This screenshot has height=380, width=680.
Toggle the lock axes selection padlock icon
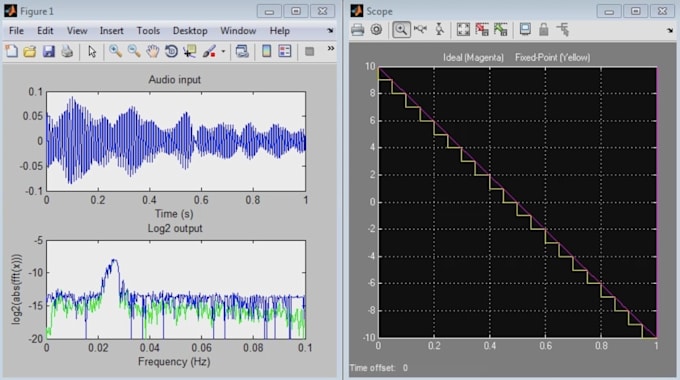(543, 29)
